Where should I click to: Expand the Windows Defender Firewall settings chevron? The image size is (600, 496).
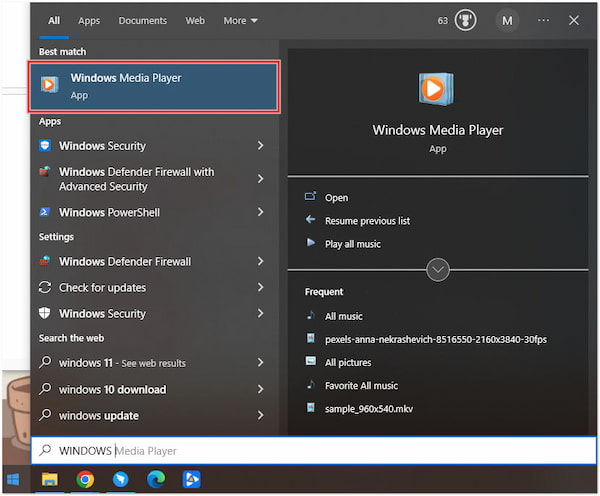261,261
